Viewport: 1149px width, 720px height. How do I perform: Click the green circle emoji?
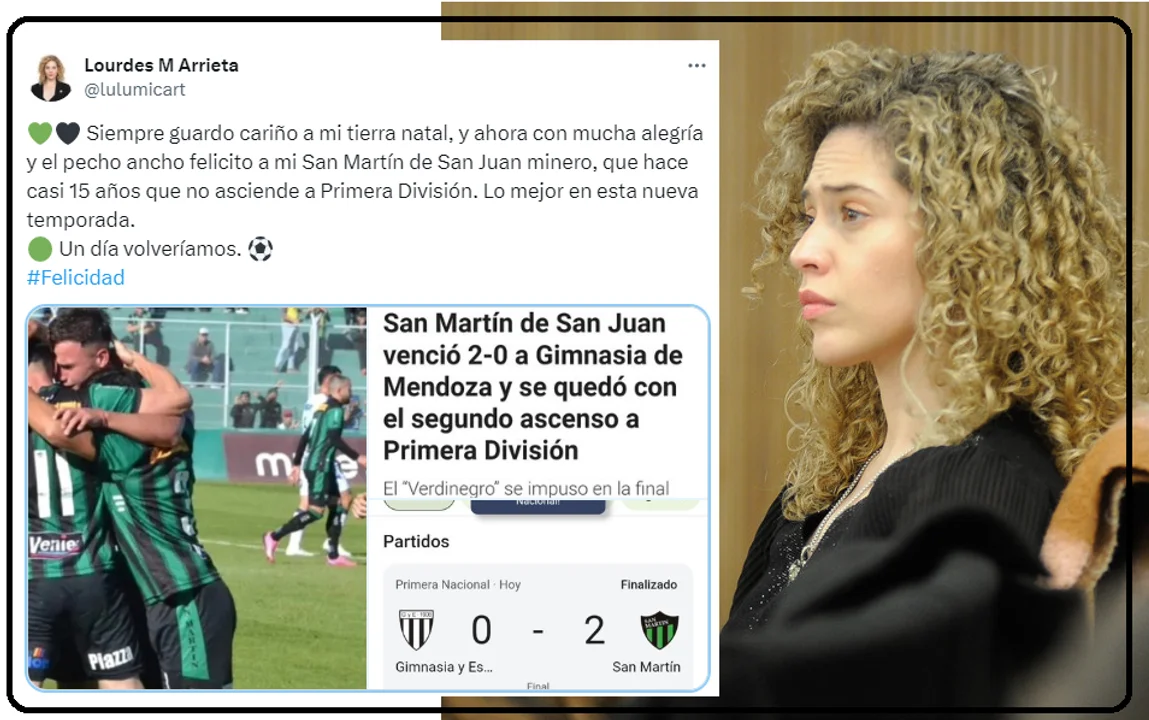click(x=40, y=249)
